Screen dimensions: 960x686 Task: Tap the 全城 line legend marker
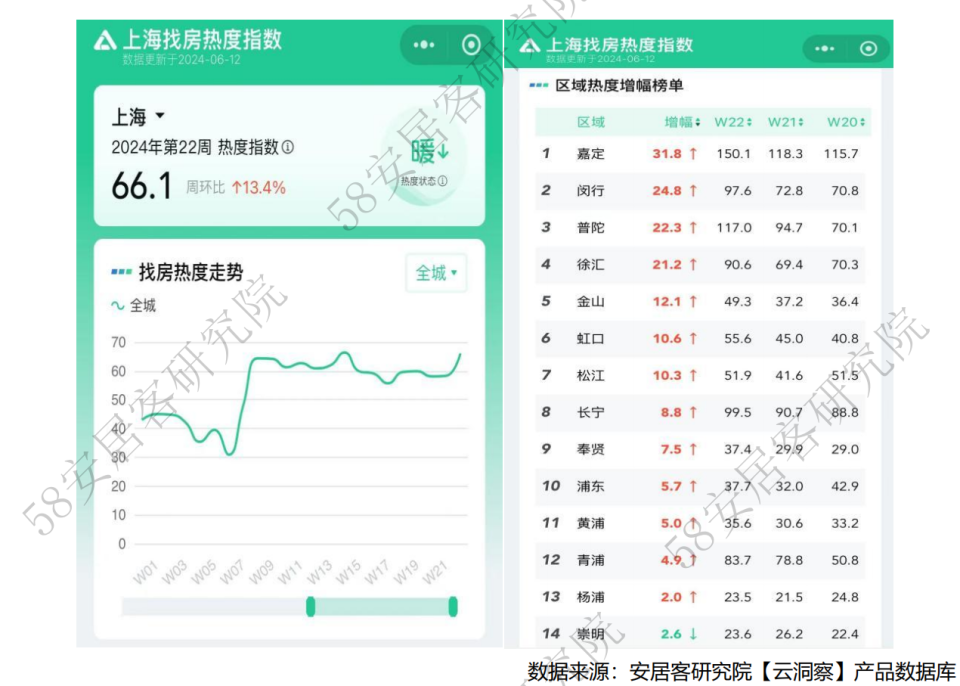(117, 305)
